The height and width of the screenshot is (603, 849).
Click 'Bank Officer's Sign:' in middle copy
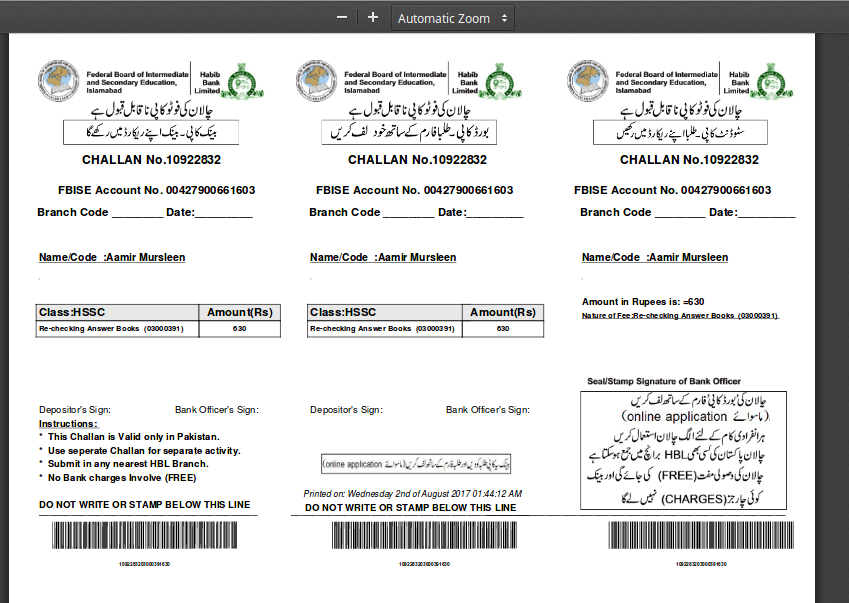tap(488, 410)
